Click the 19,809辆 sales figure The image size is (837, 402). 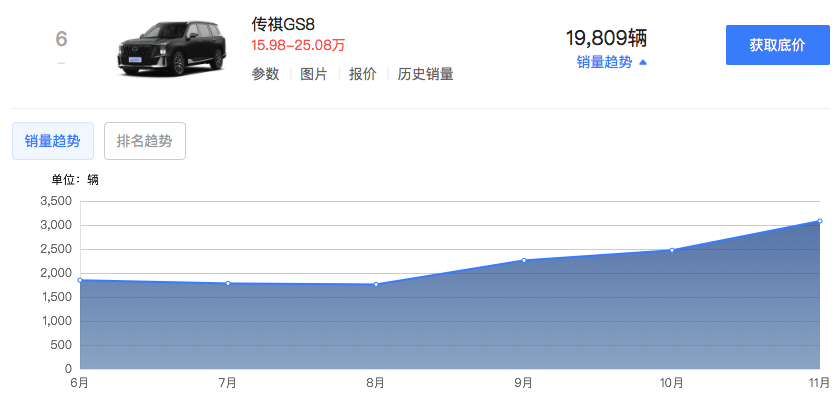tap(606, 38)
